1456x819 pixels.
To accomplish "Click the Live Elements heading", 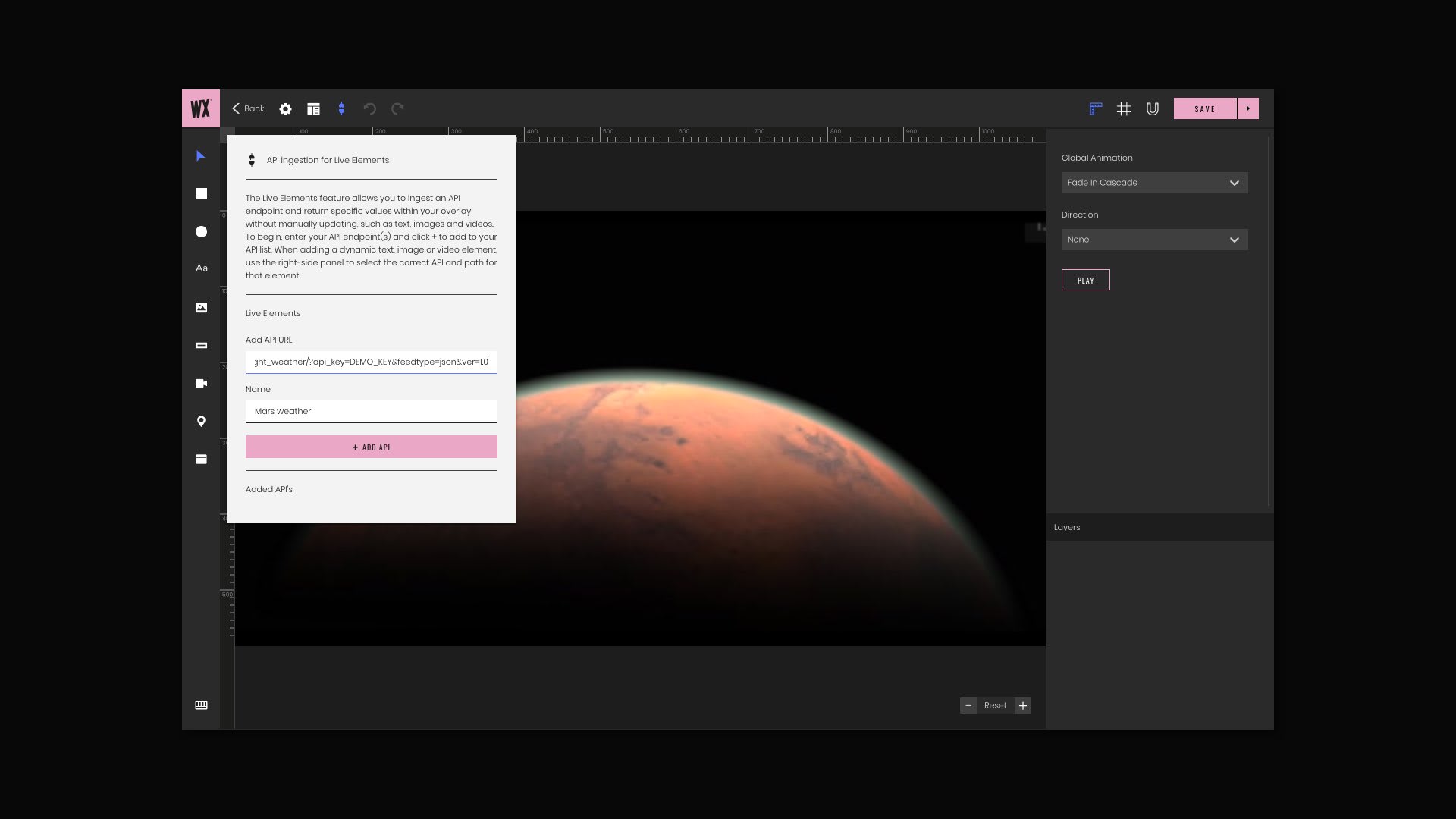I will [x=273, y=313].
